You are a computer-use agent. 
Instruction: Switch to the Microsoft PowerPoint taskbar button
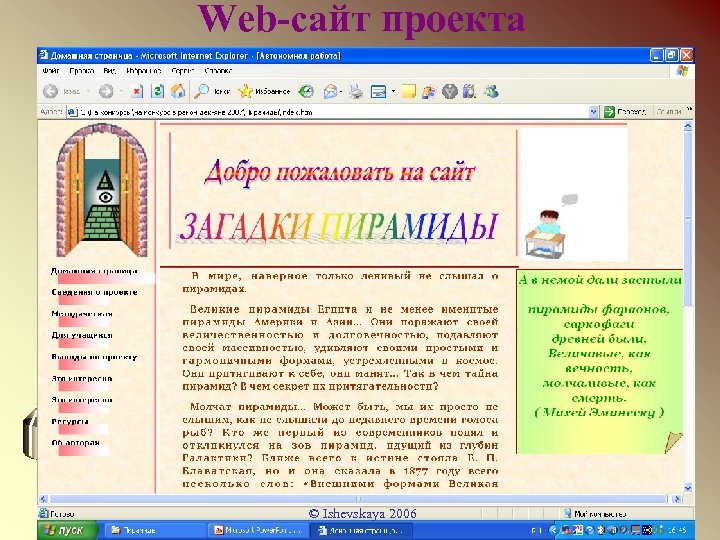coord(257,530)
